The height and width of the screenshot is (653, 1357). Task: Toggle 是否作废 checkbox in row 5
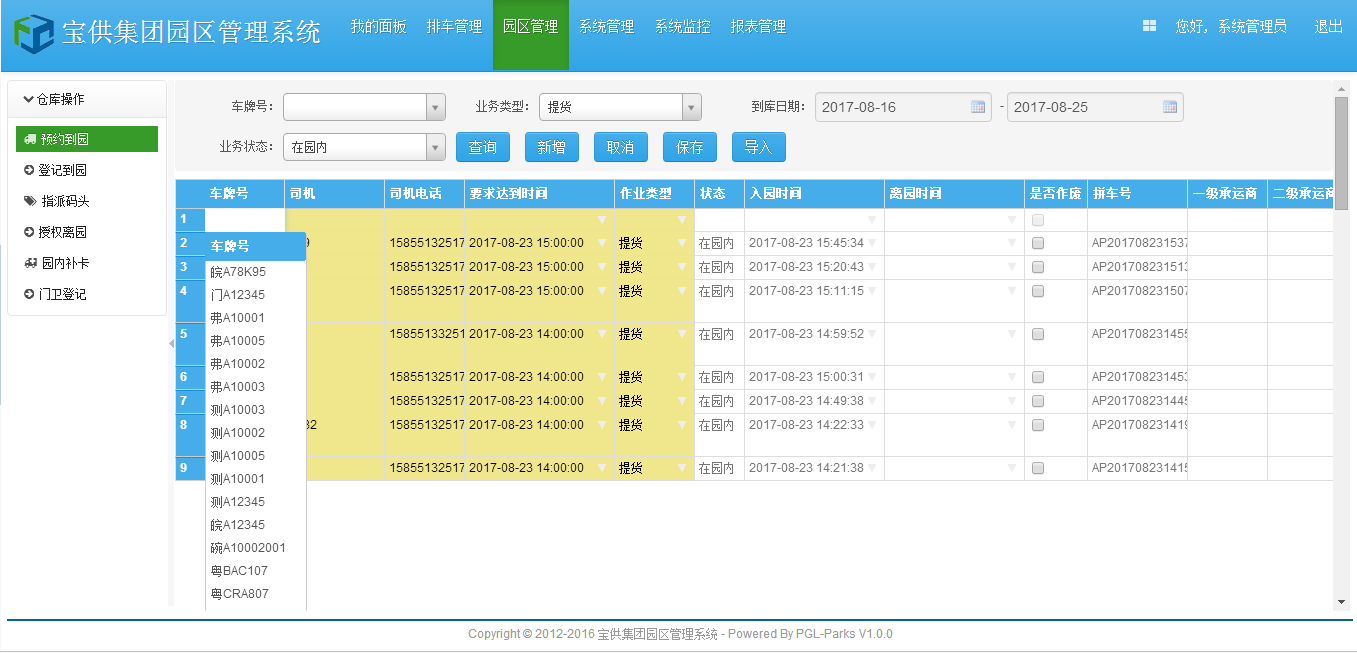click(1038, 334)
